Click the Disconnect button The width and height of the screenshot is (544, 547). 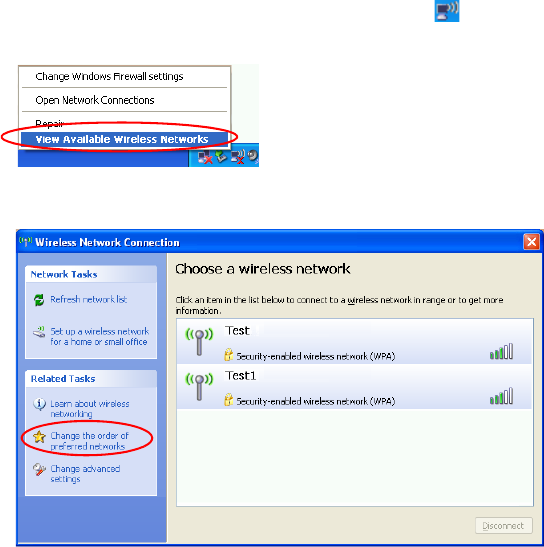(504, 525)
